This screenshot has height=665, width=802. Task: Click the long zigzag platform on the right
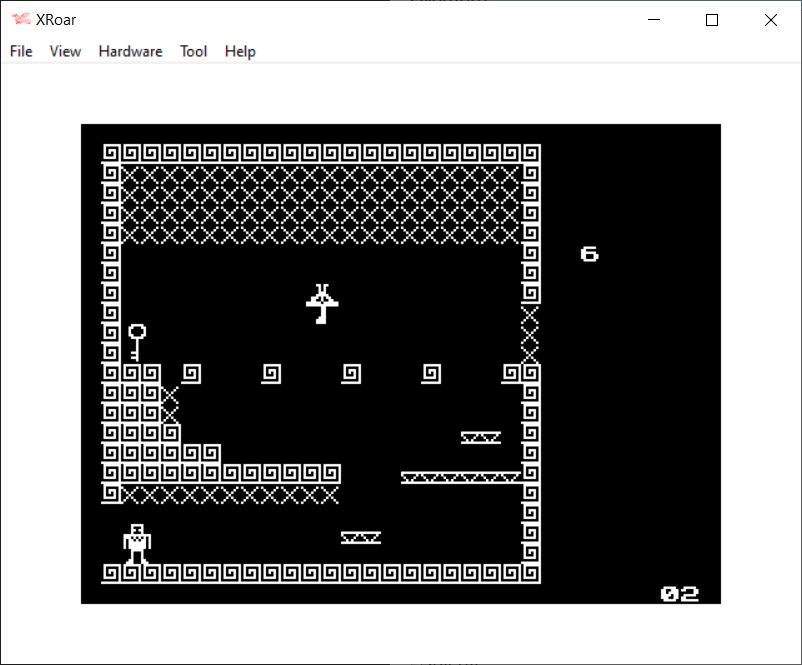[x=460, y=478]
